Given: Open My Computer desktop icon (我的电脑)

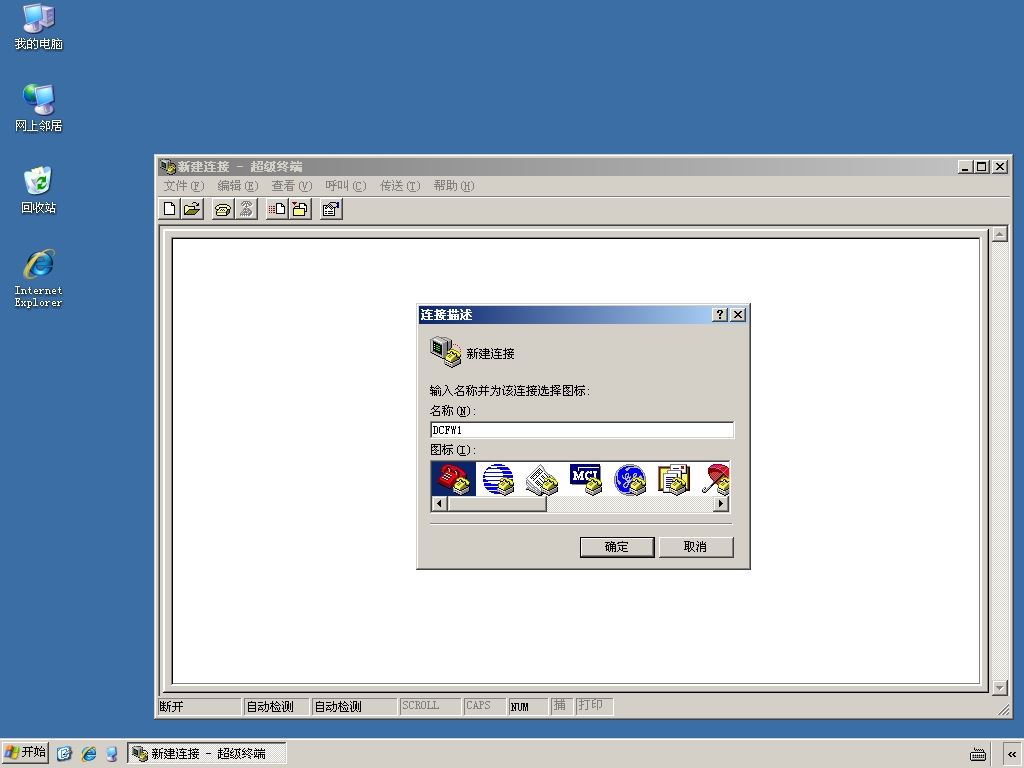Looking at the screenshot, I should pyautogui.click(x=39, y=27).
